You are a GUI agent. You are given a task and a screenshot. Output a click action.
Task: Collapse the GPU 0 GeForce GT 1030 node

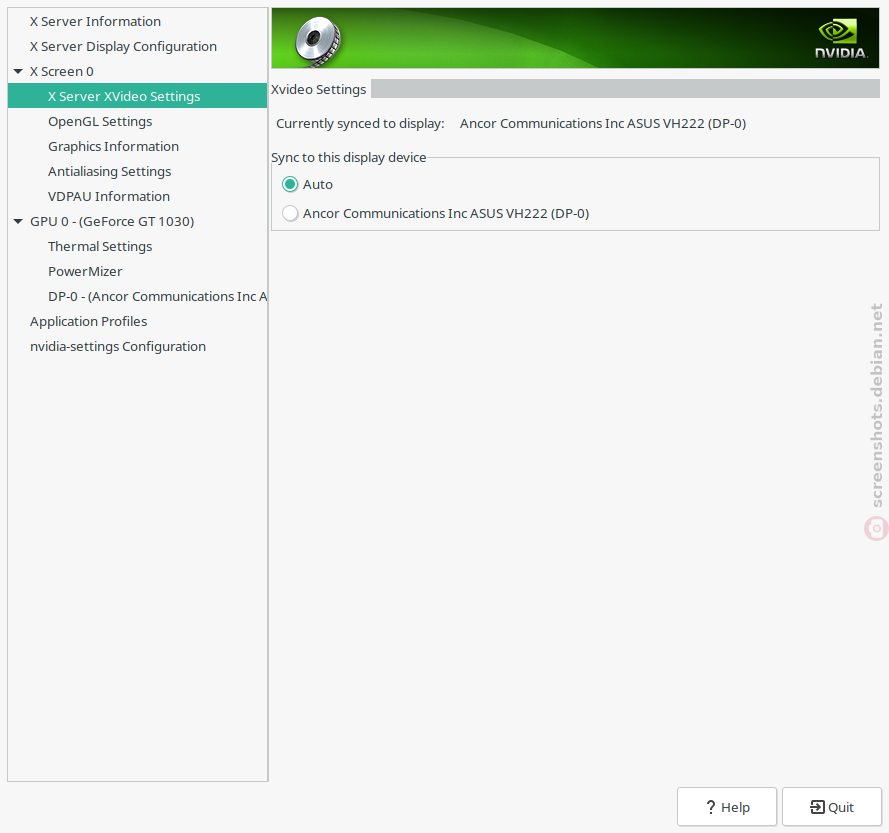click(18, 221)
